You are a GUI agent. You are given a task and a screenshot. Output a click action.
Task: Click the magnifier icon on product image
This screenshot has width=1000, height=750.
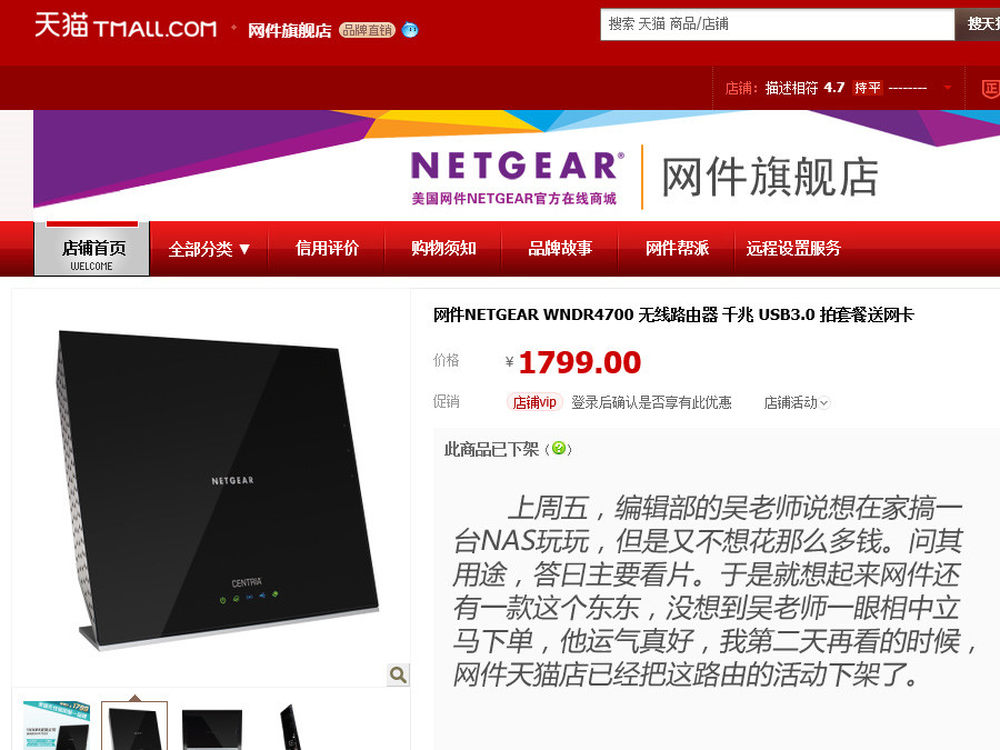tap(398, 674)
